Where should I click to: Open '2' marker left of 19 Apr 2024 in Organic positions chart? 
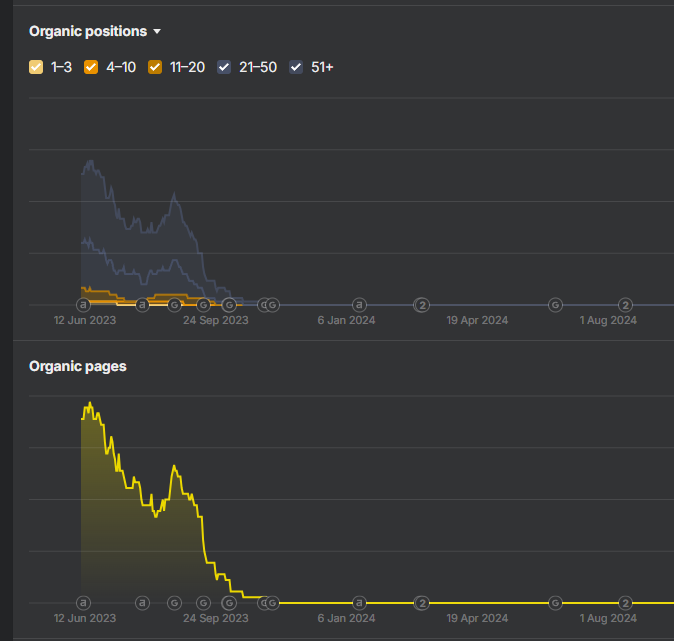(422, 304)
